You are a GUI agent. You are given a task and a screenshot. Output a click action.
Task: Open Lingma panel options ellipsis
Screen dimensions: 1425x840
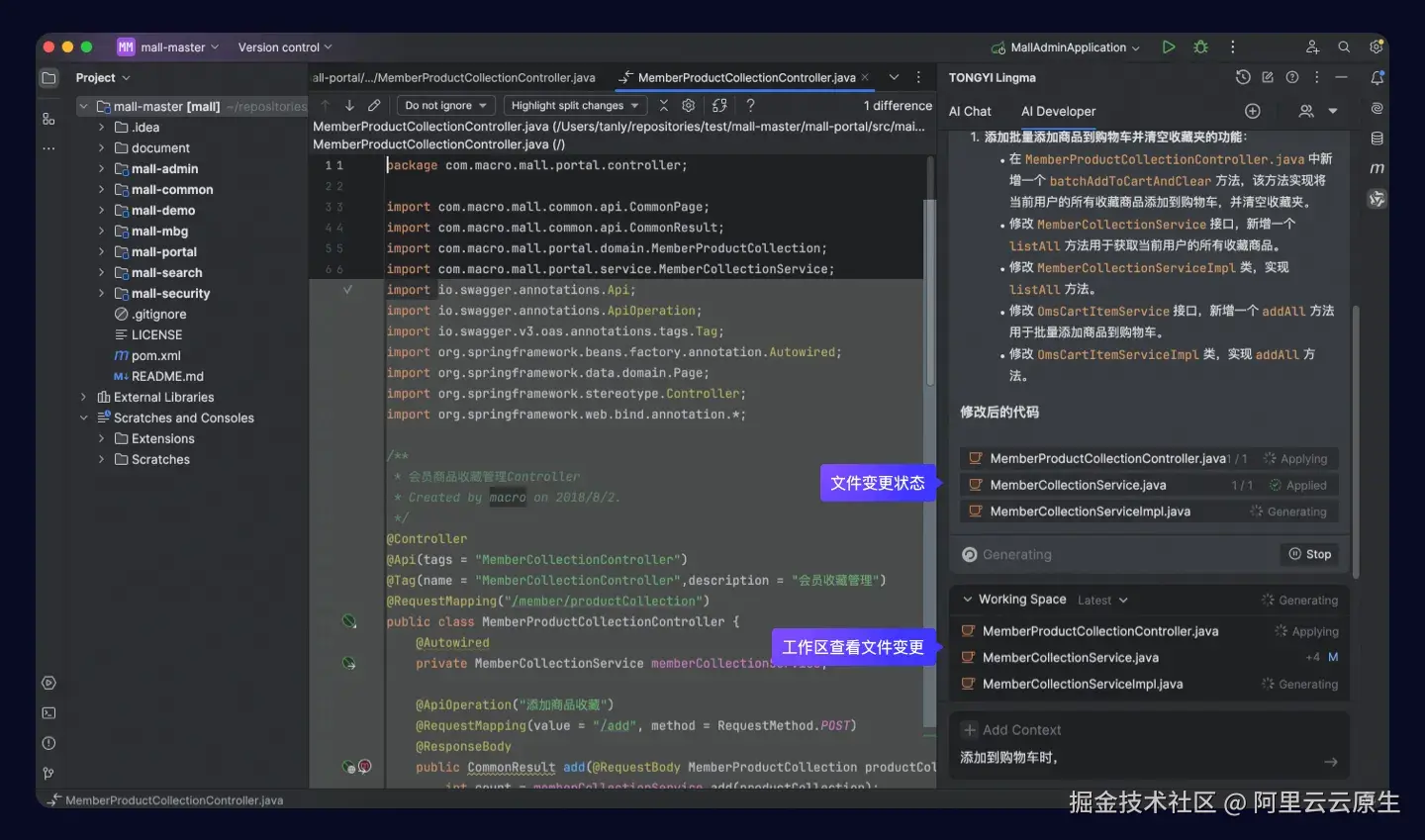tap(1316, 77)
